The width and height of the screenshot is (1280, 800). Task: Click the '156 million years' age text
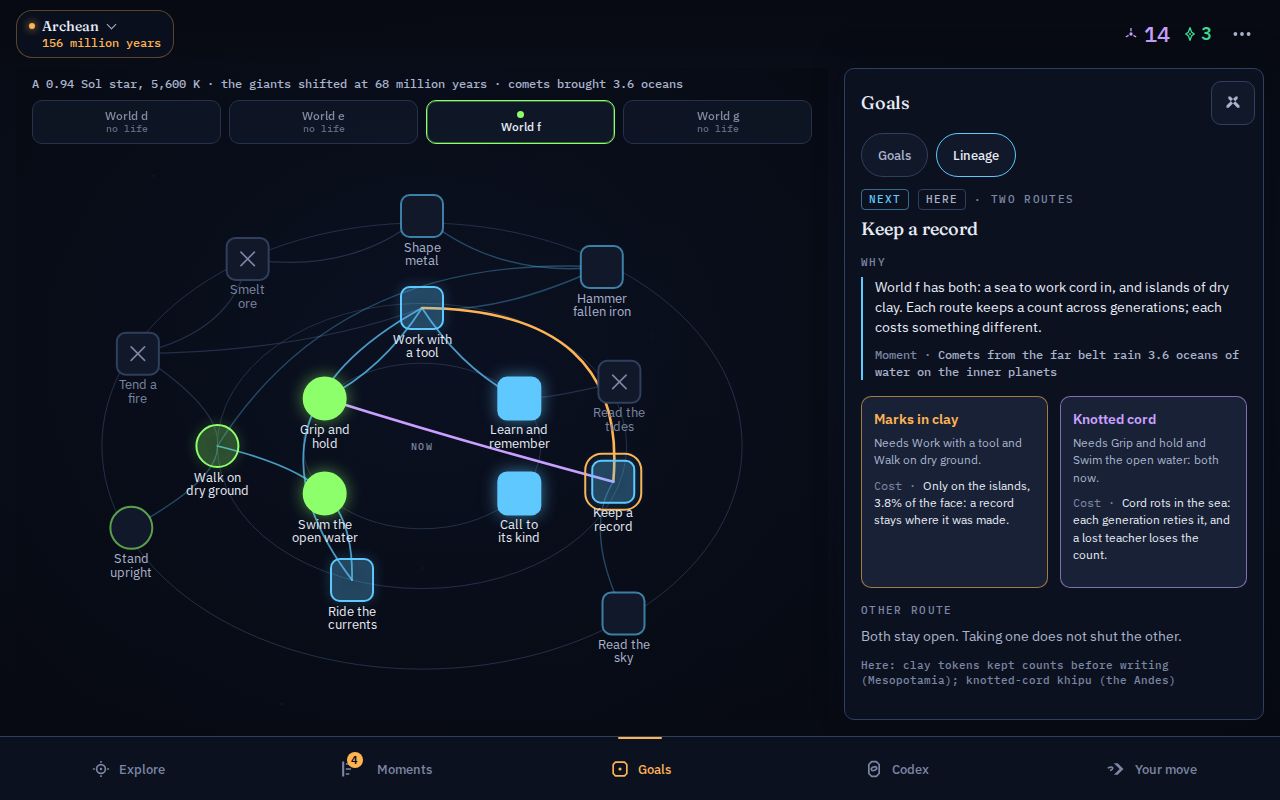(101, 43)
